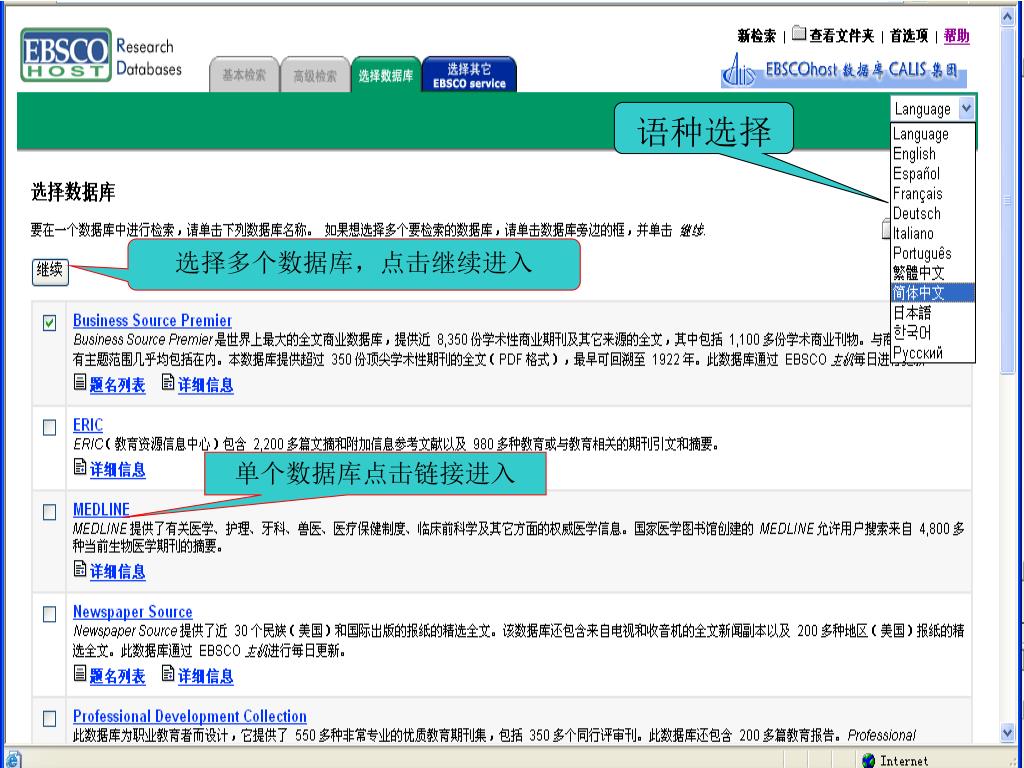Viewport: 1024px width, 768px height.
Task: Click the folder icon beside 查看文件夹
Action: click(799, 33)
